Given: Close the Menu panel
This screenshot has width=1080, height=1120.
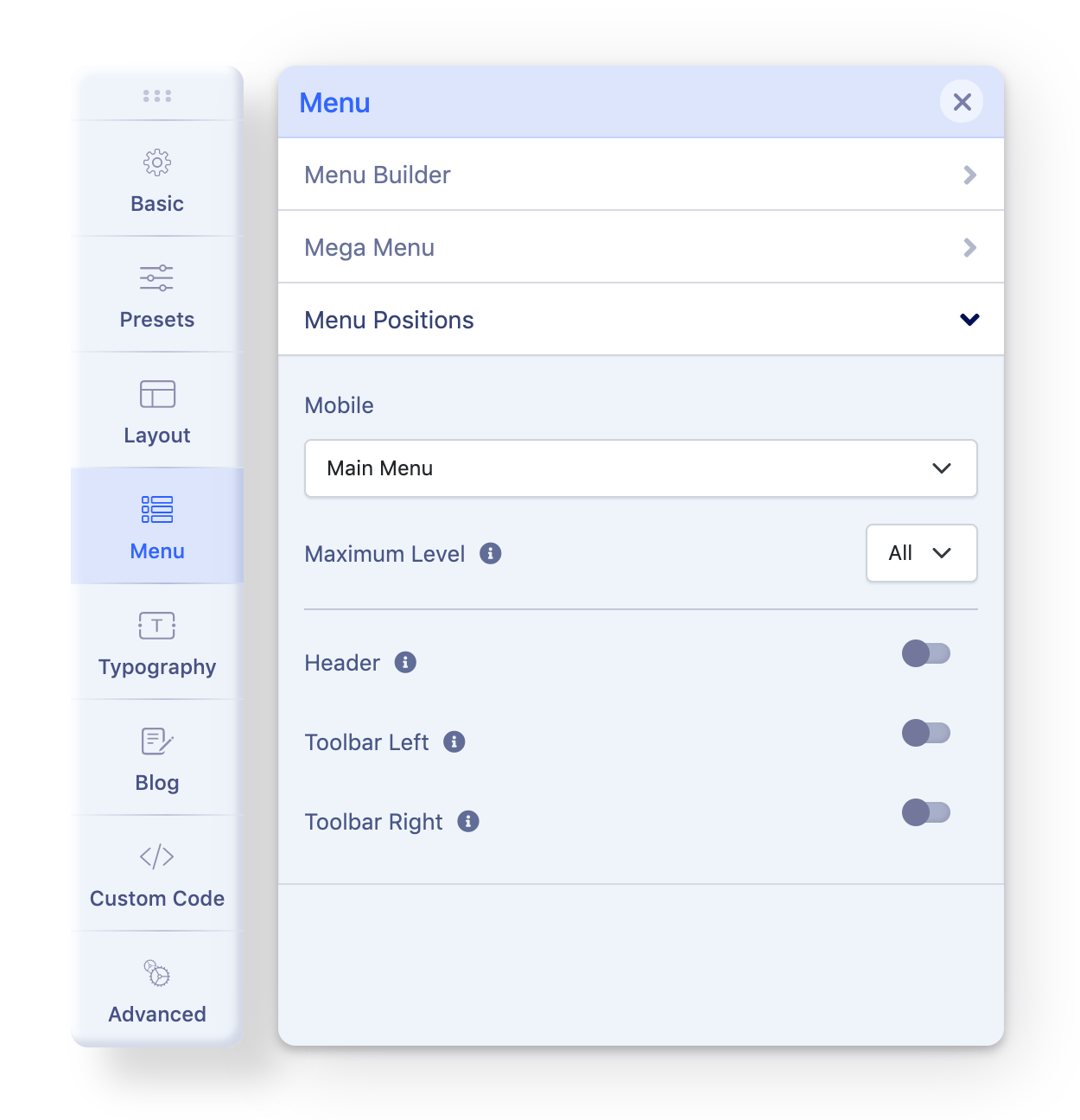Looking at the screenshot, I should tap(962, 102).
